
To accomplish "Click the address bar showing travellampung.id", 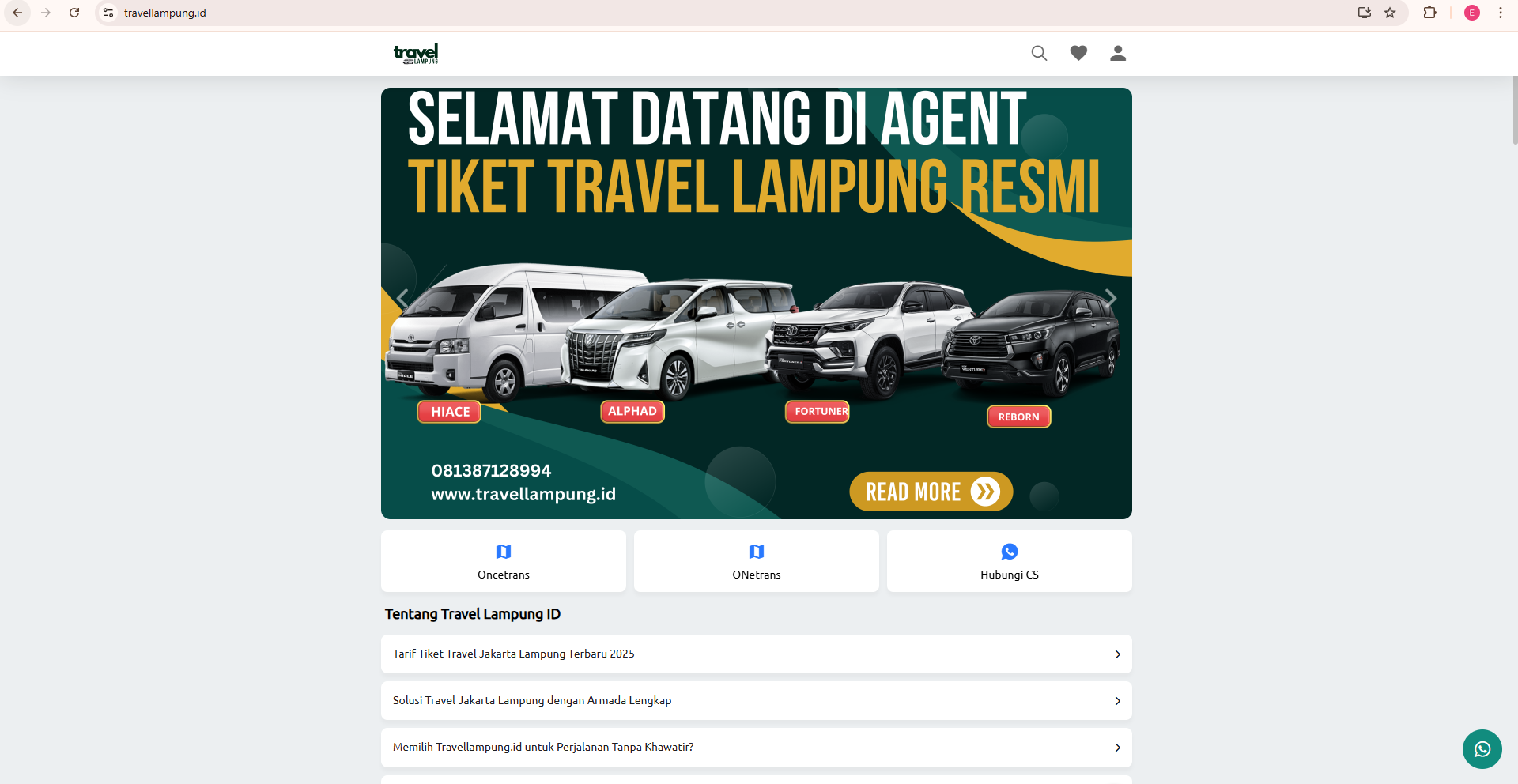I will pyautogui.click(x=712, y=13).
